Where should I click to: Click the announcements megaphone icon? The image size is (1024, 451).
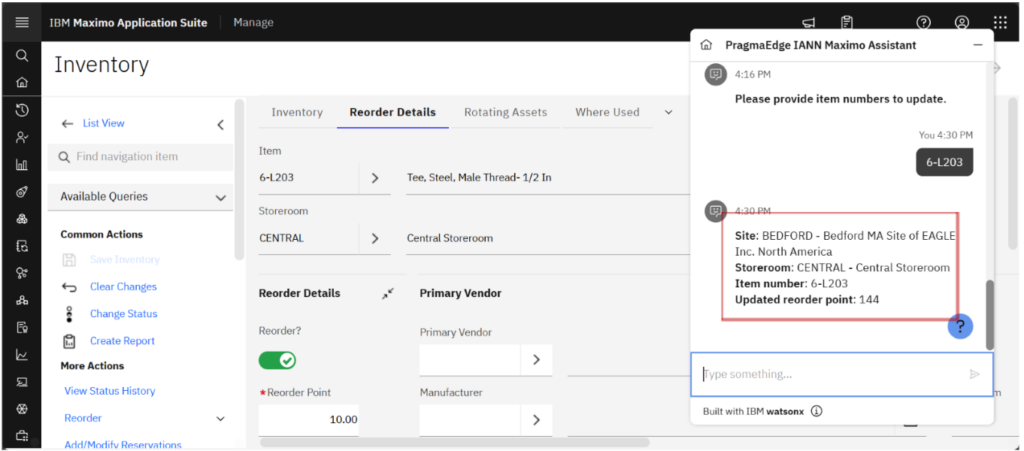tap(808, 23)
